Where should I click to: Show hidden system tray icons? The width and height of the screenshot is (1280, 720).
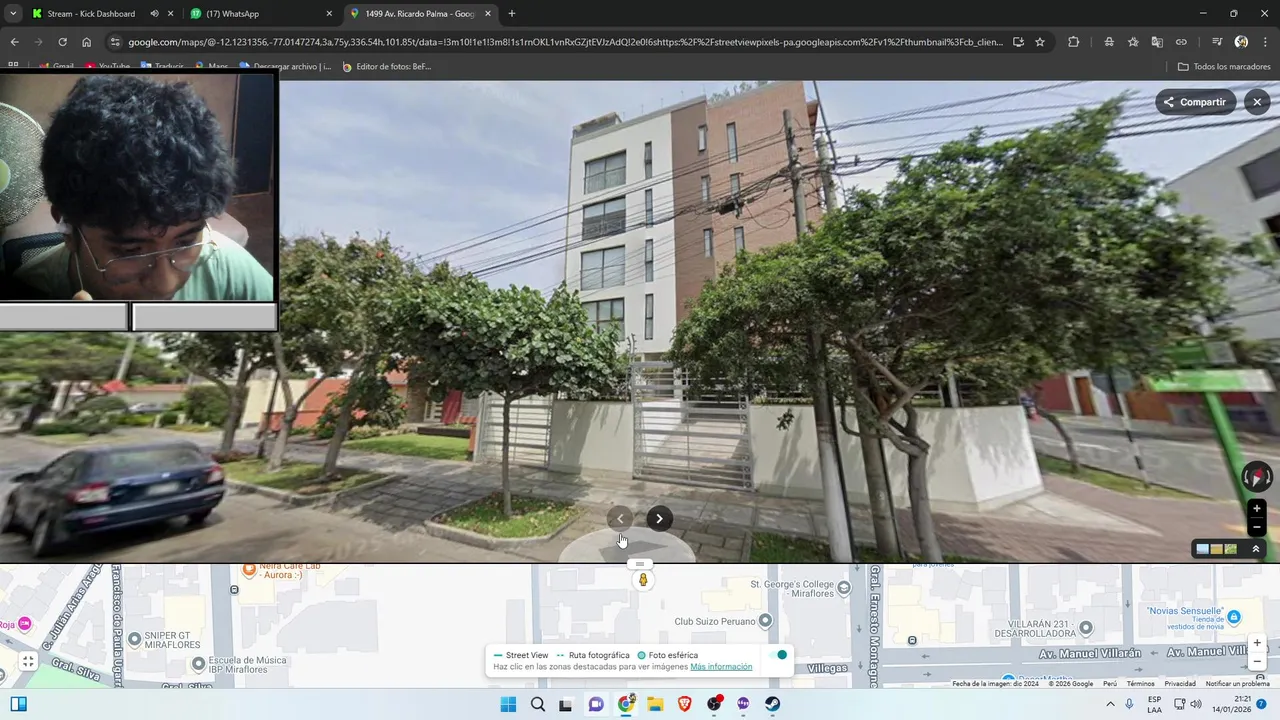[x=1110, y=704]
